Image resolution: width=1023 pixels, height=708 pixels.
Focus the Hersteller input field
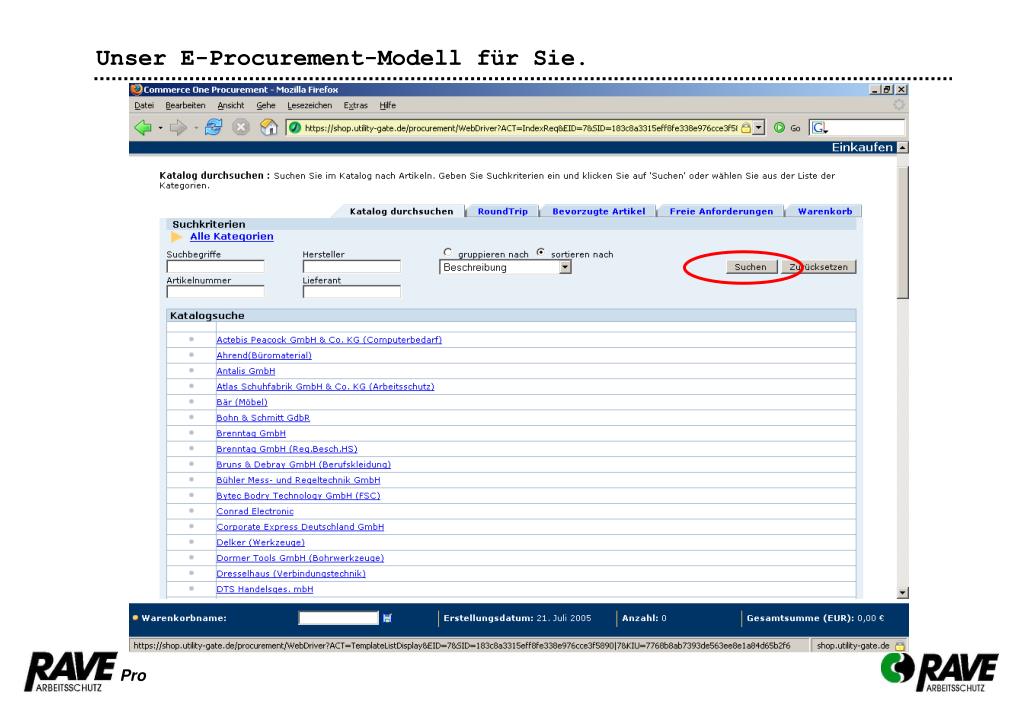[x=352, y=266]
